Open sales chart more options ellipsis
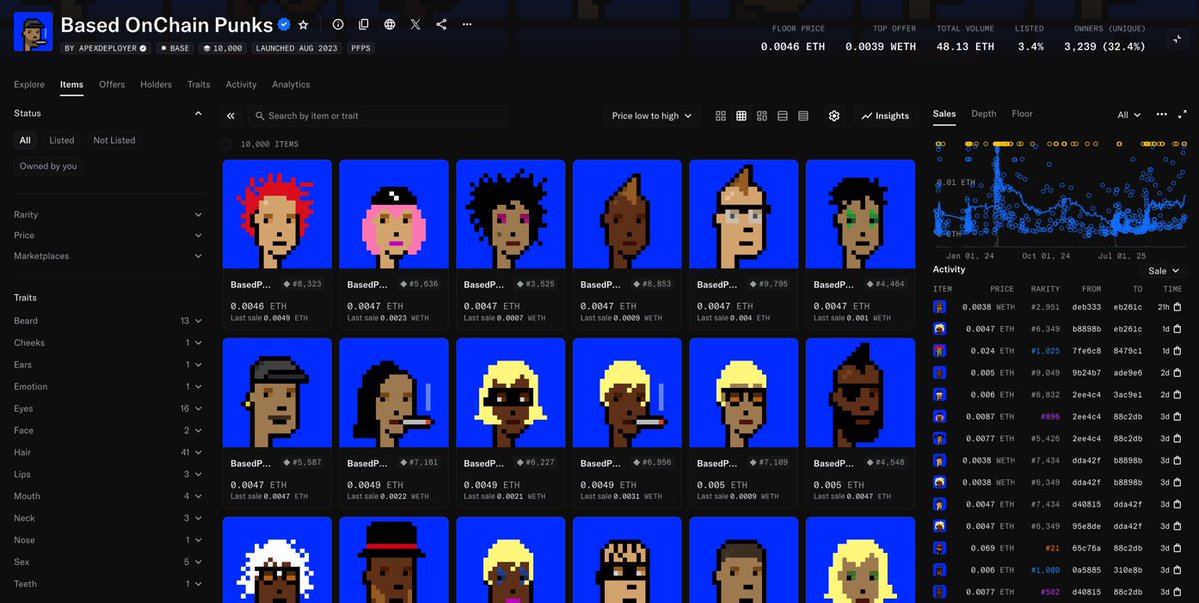The width and height of the screenshot is (1199, 603). click(1162, 114)
